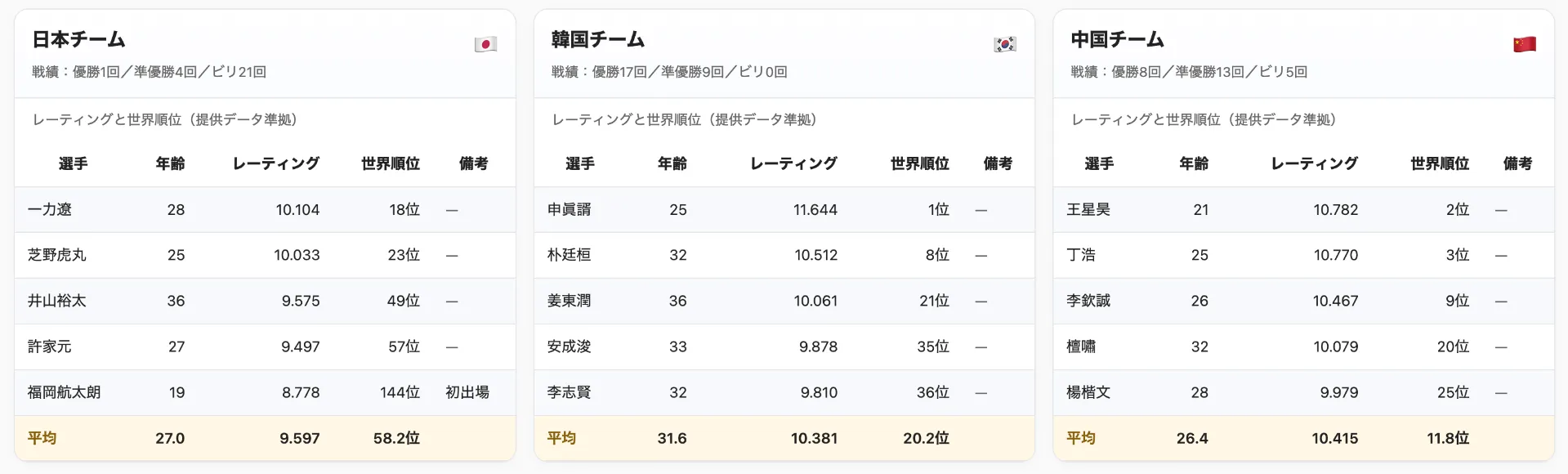The width and height of the screenshot is (1568, 474).
Task: Click Japan record text 優勝1回
Action: coord(96,72)
